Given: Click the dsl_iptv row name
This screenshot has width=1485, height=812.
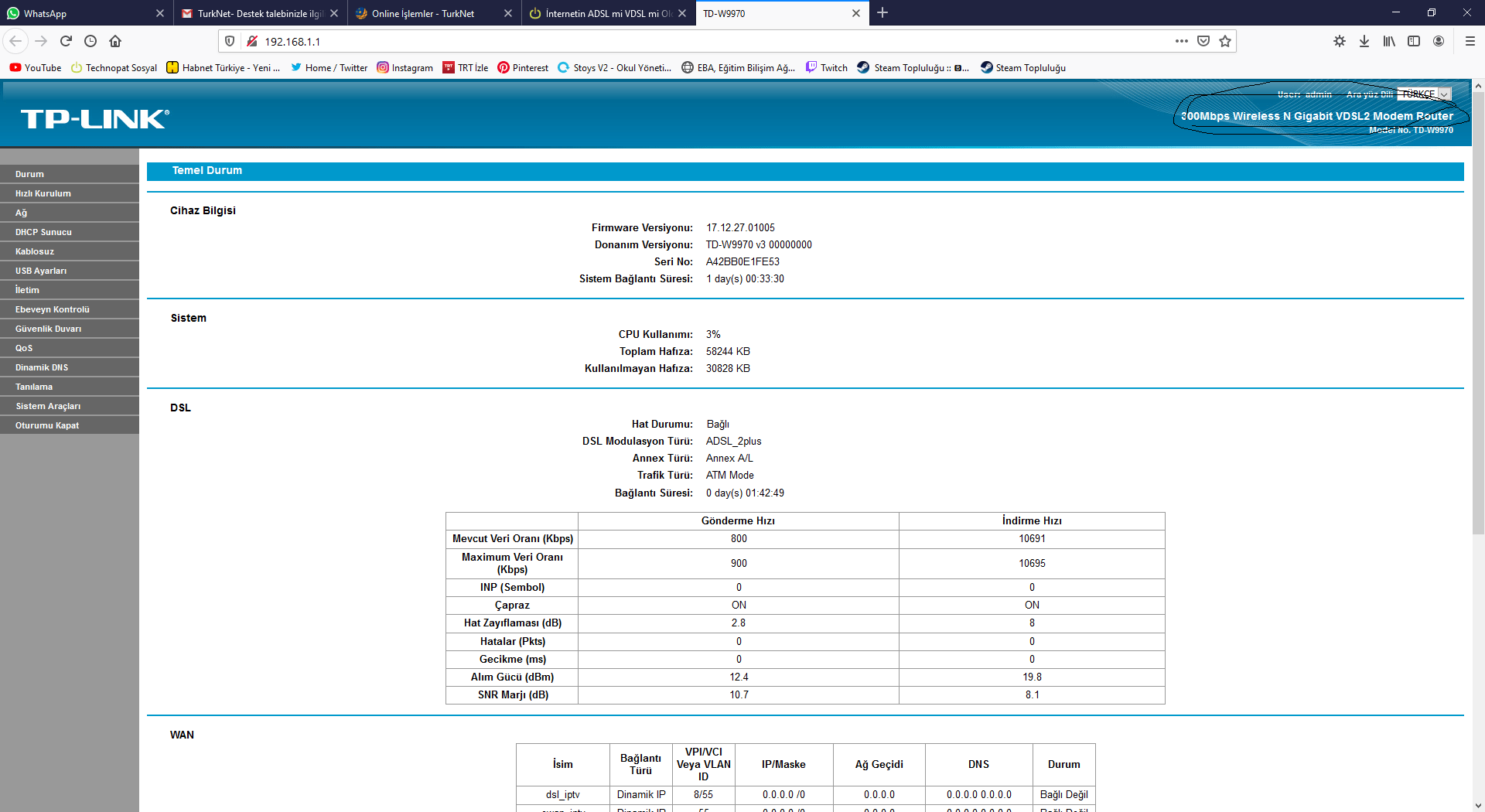Looking at the screenshot, I should click(562, 794).
